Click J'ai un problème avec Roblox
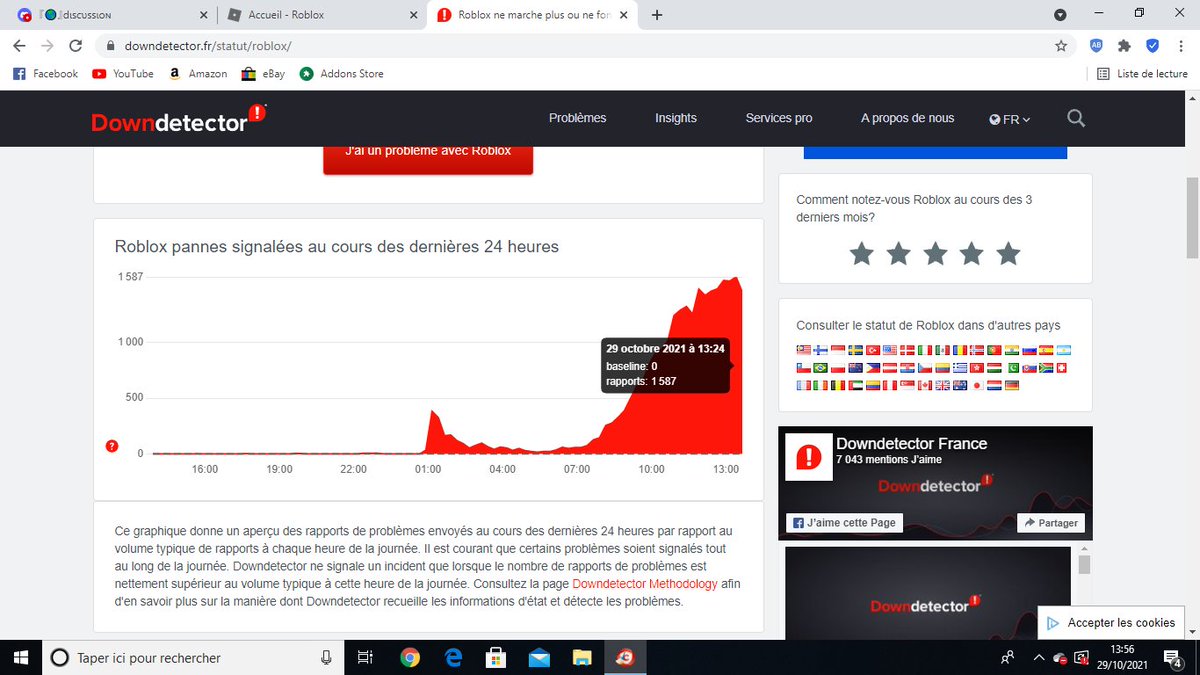1200x675 pixels. coord(428,155)
